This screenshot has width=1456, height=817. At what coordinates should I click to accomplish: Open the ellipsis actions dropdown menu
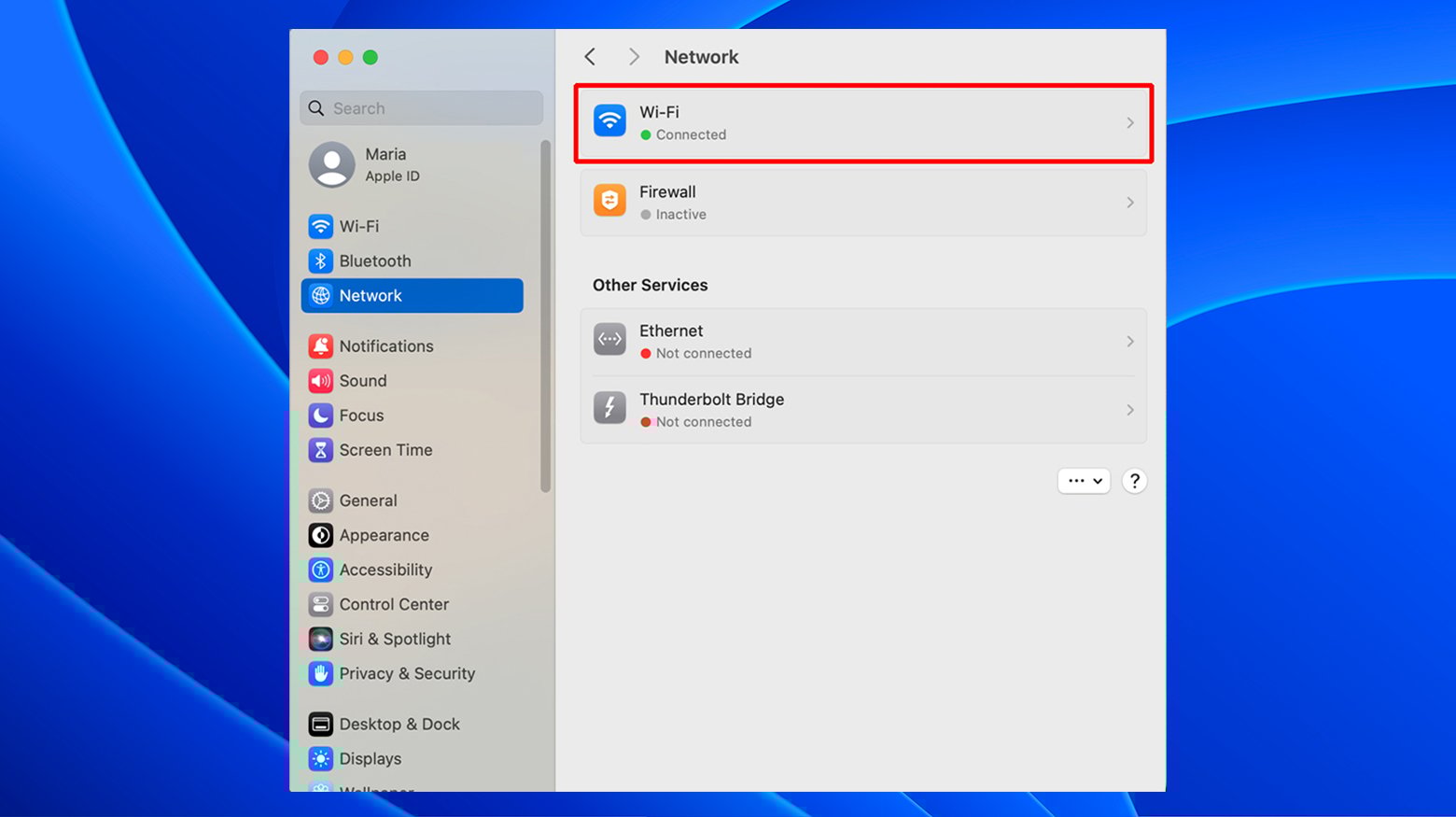[1084, 481]
